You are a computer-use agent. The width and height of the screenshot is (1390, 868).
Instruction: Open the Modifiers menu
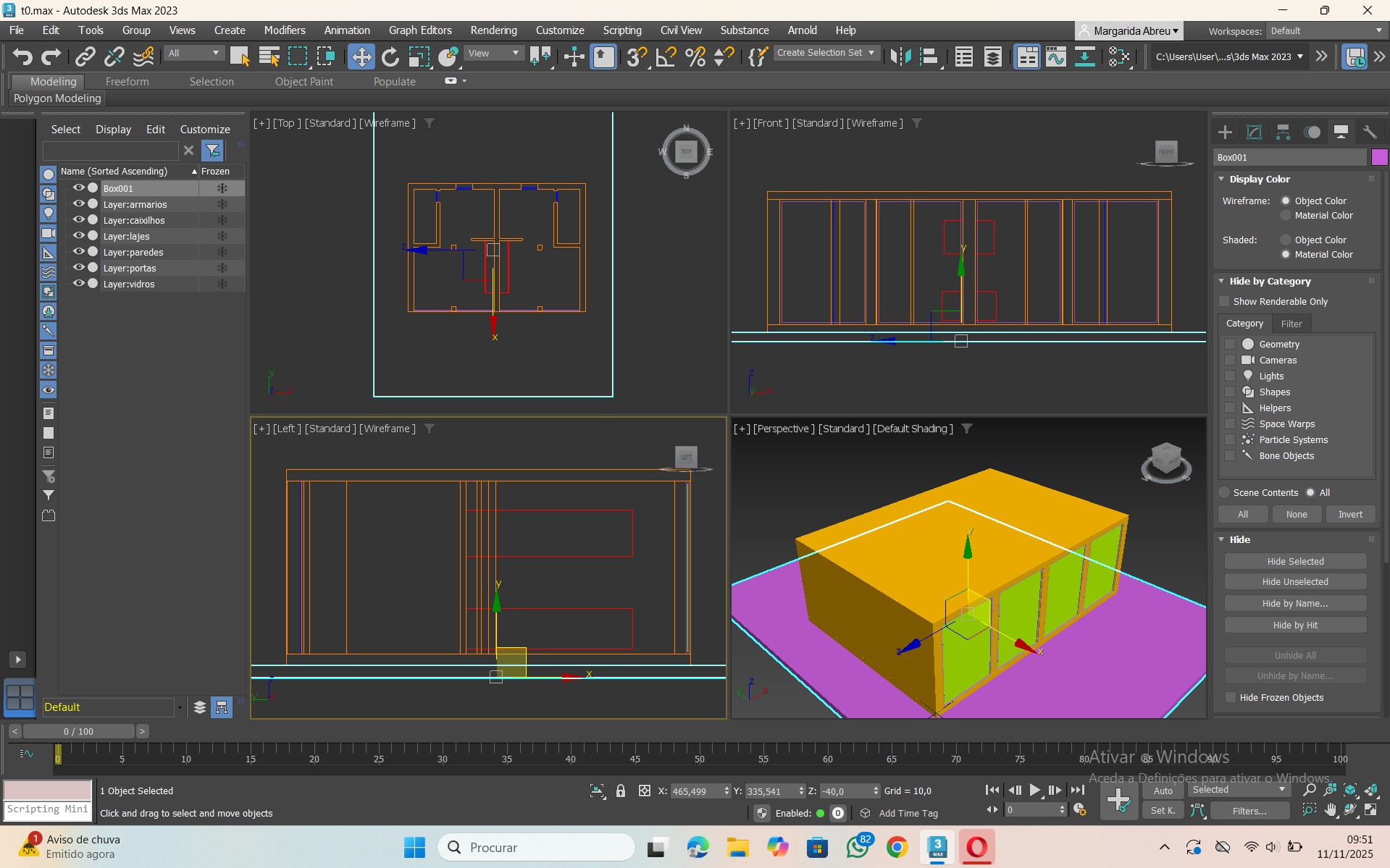pos(284,30)
